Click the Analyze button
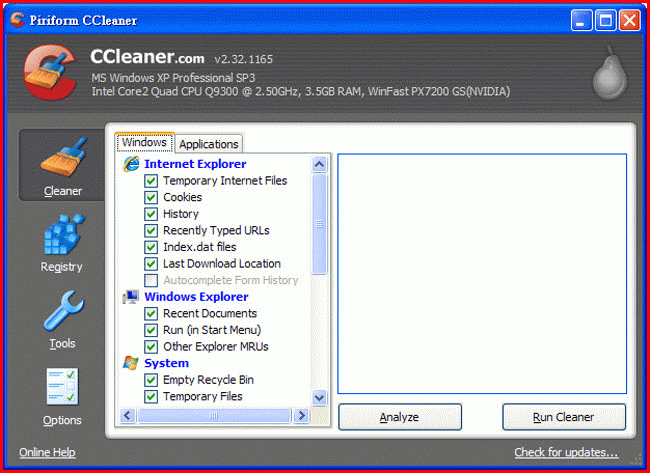650x473 pixels. click(400, 417)
